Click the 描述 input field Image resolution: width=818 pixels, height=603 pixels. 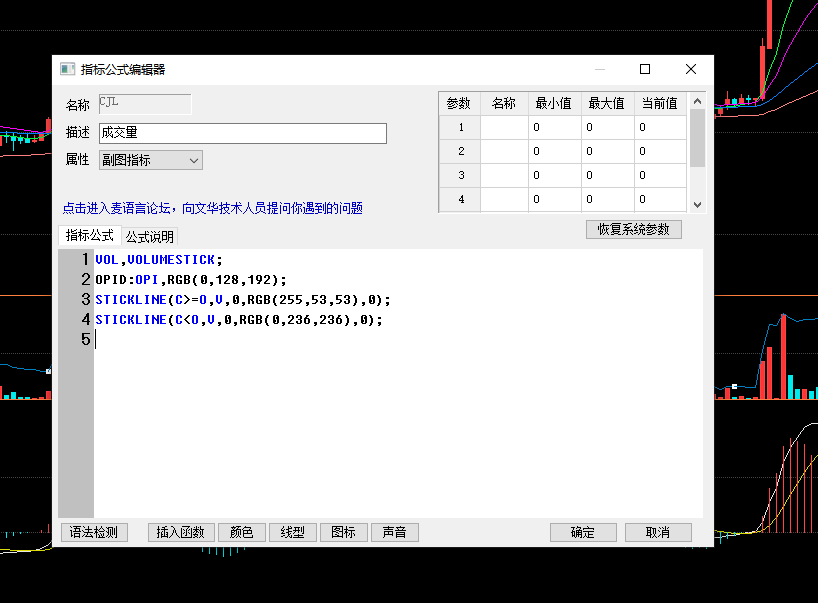242,133
